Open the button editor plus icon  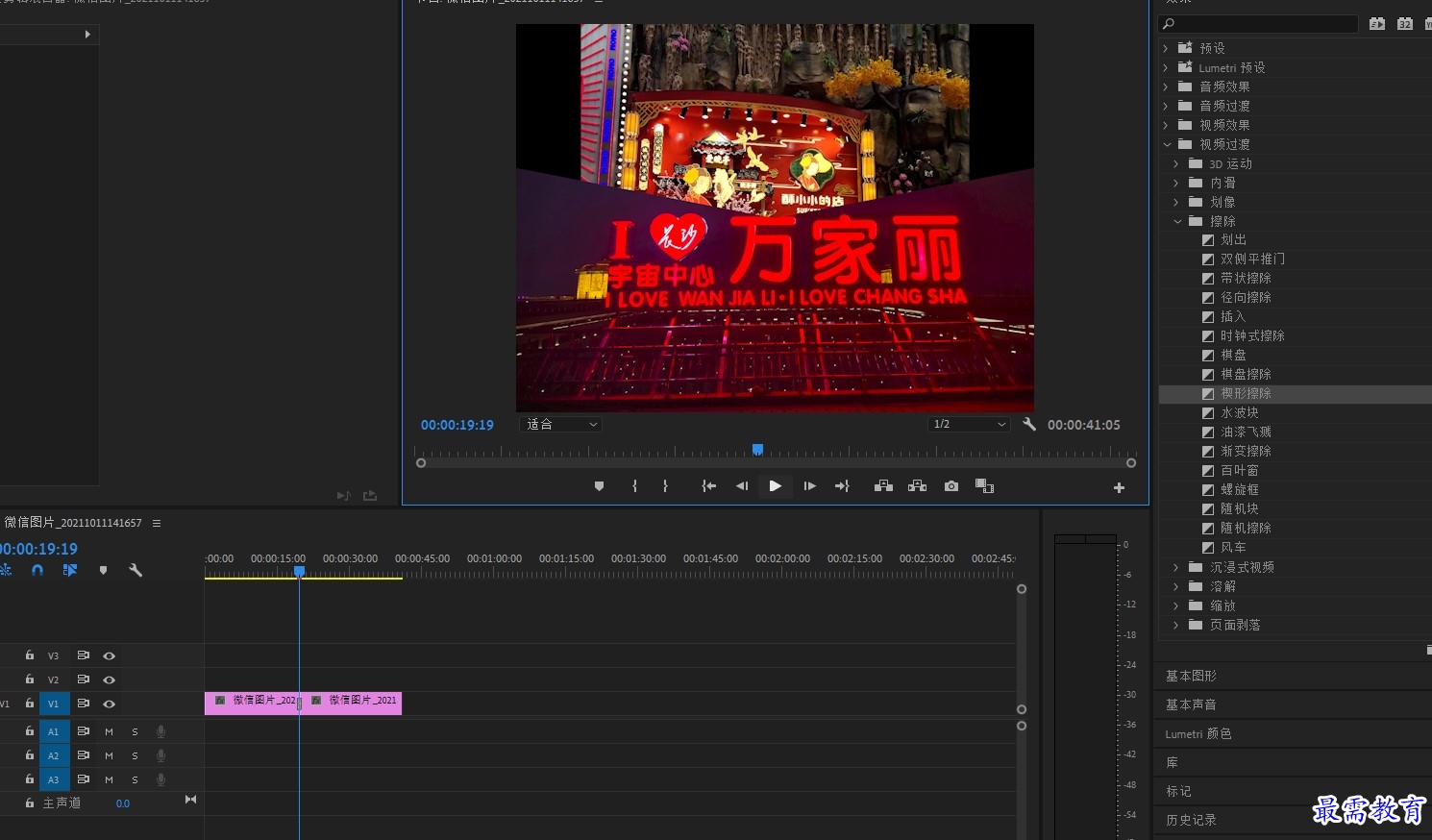point(1119,488)
